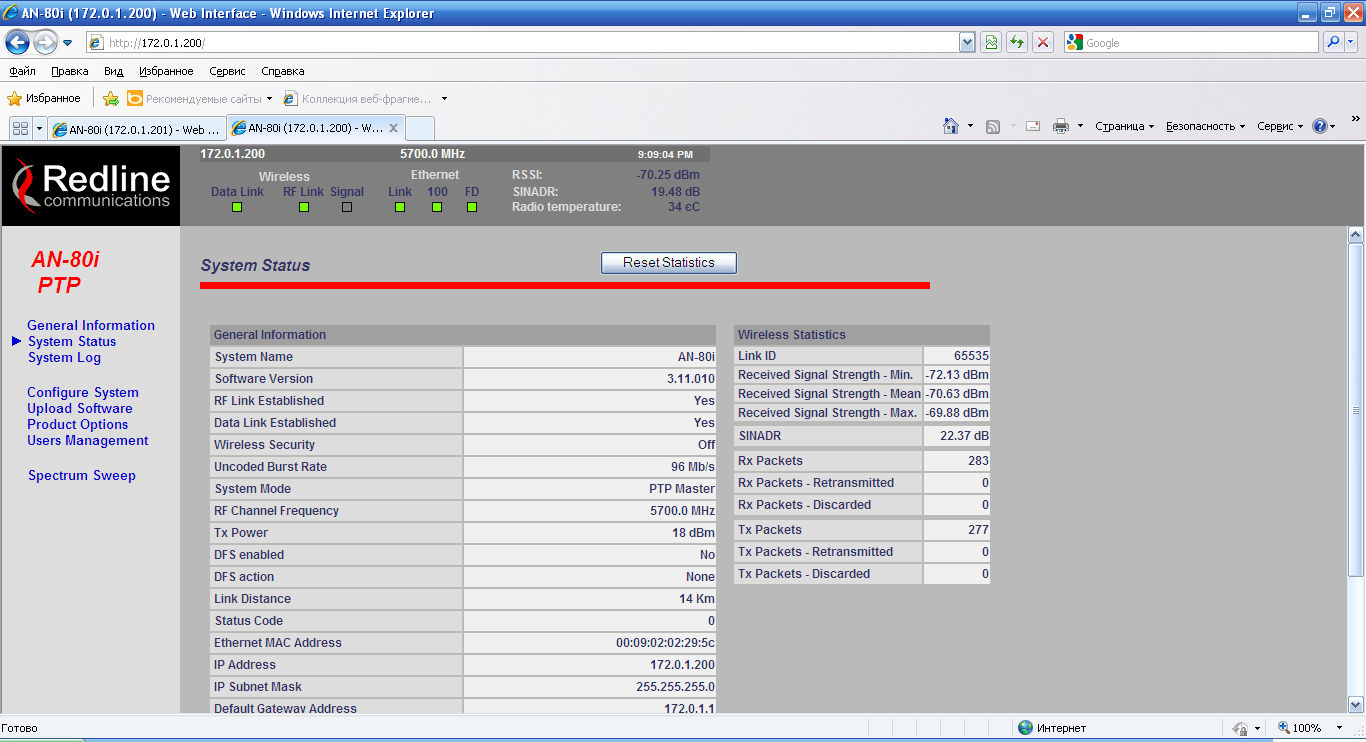Screen dimensions: 1366x742
Task: Open the Users Management link
Action: point(88,440)
